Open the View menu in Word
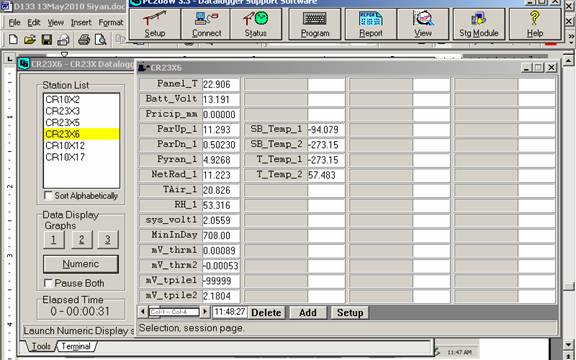This screenshot has width=576, height=360. coord(55,23)
